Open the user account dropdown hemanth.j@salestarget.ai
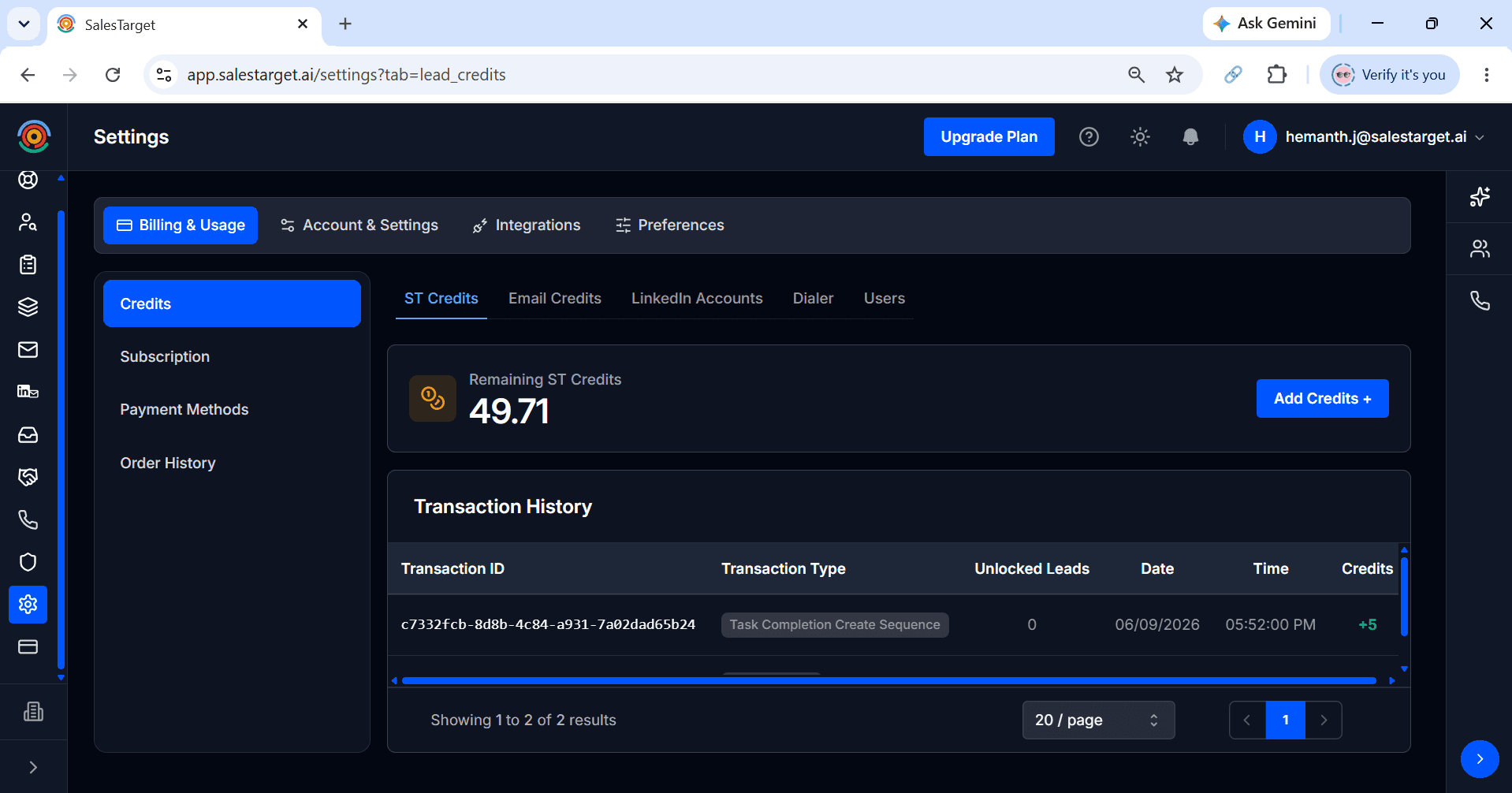The image size is (1512, 793). pos(1364,137)
